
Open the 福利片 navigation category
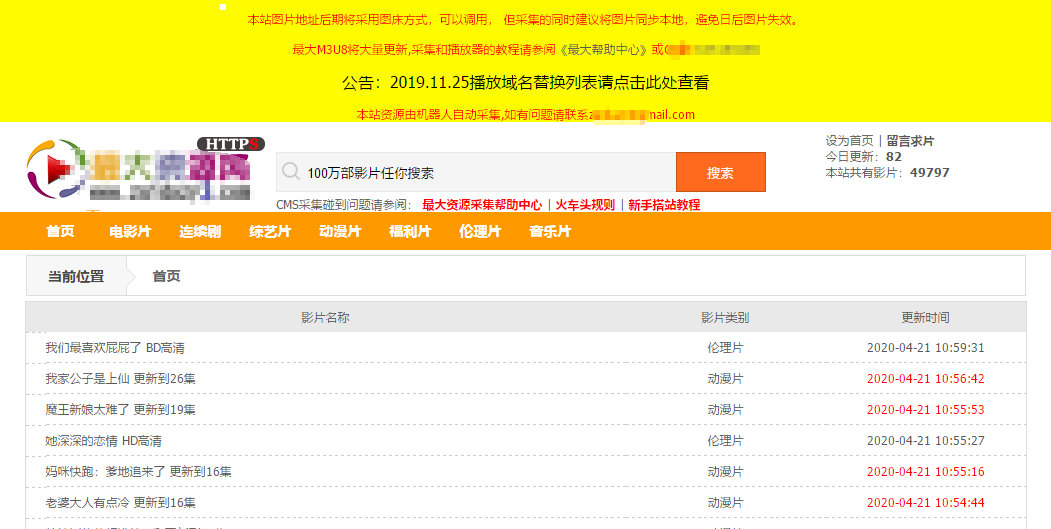click(410, 231)
